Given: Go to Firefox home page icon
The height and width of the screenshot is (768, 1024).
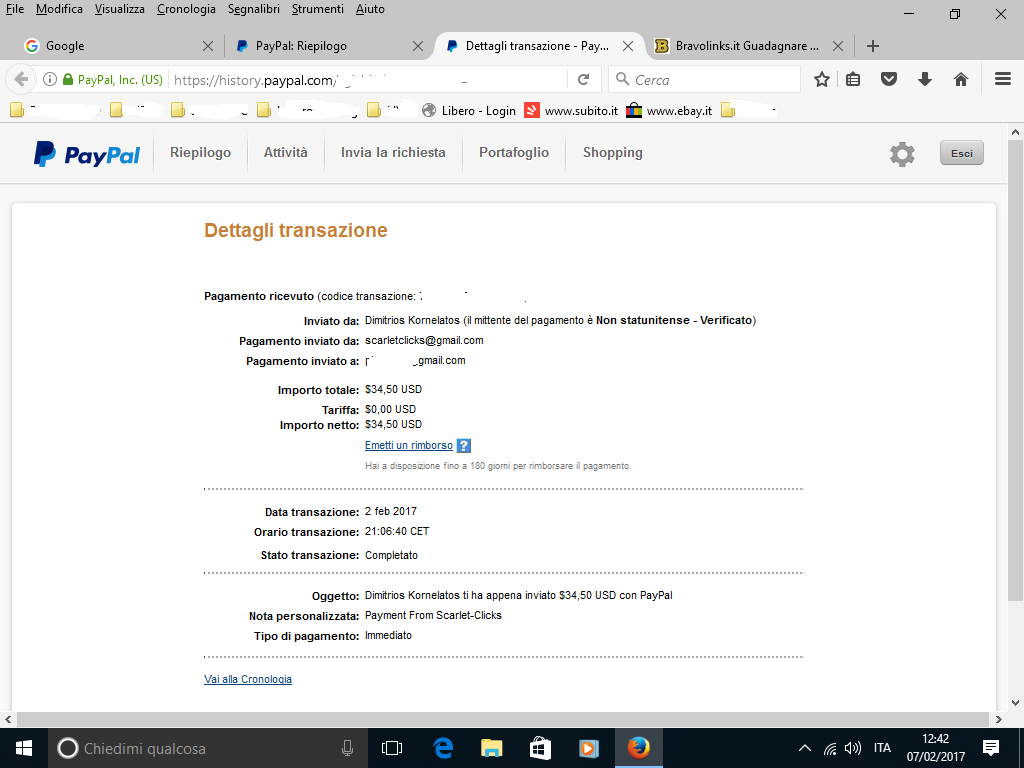Looking at the screenshot, I should [x=961, y=80].
